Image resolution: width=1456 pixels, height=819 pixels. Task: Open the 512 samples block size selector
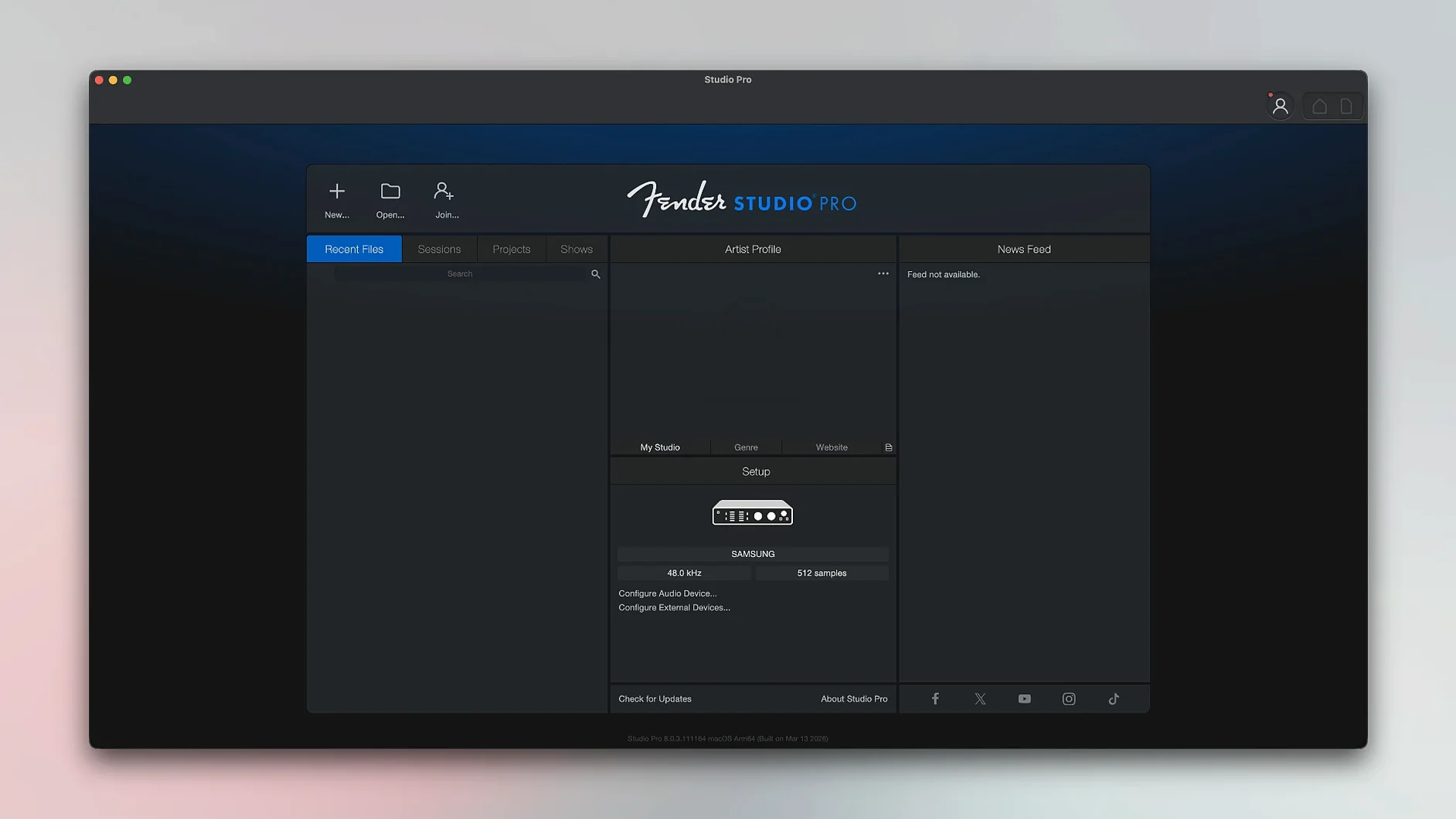[822, 573]
